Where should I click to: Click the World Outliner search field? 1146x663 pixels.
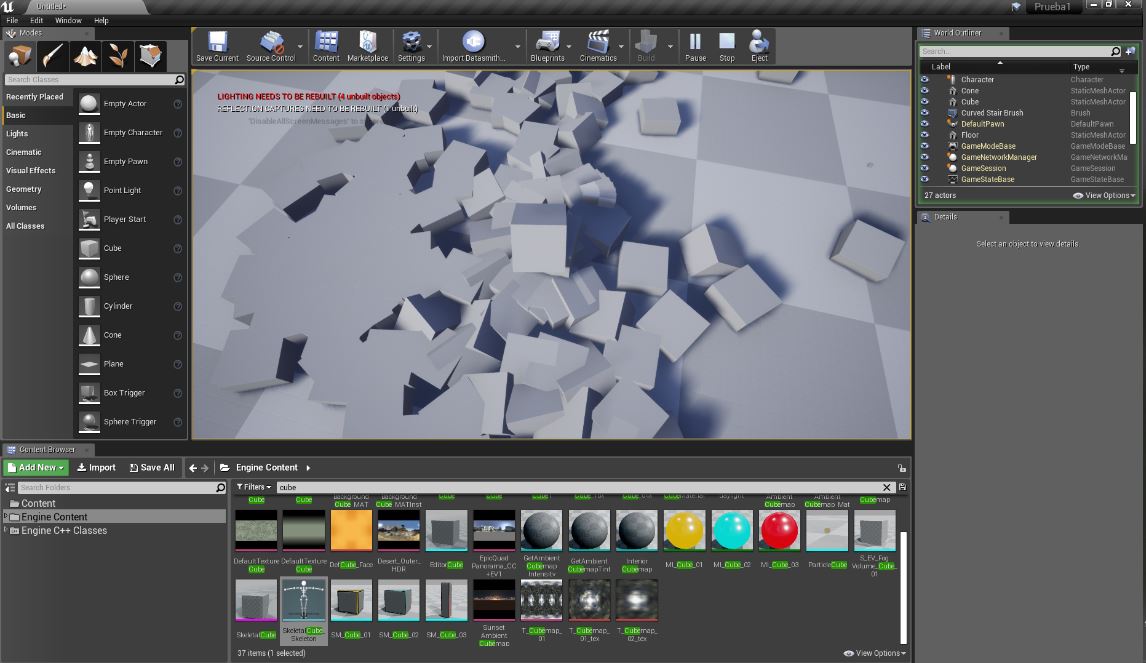pos(1020,51)
